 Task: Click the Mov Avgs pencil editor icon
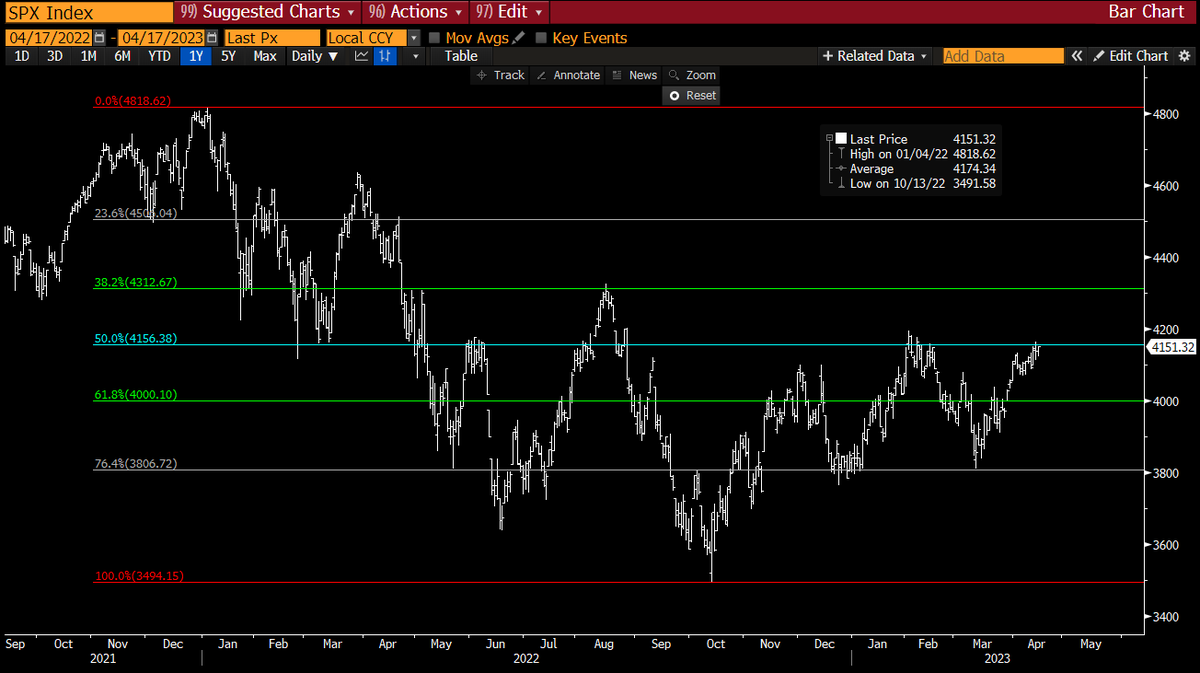click(x=517, y=36)
